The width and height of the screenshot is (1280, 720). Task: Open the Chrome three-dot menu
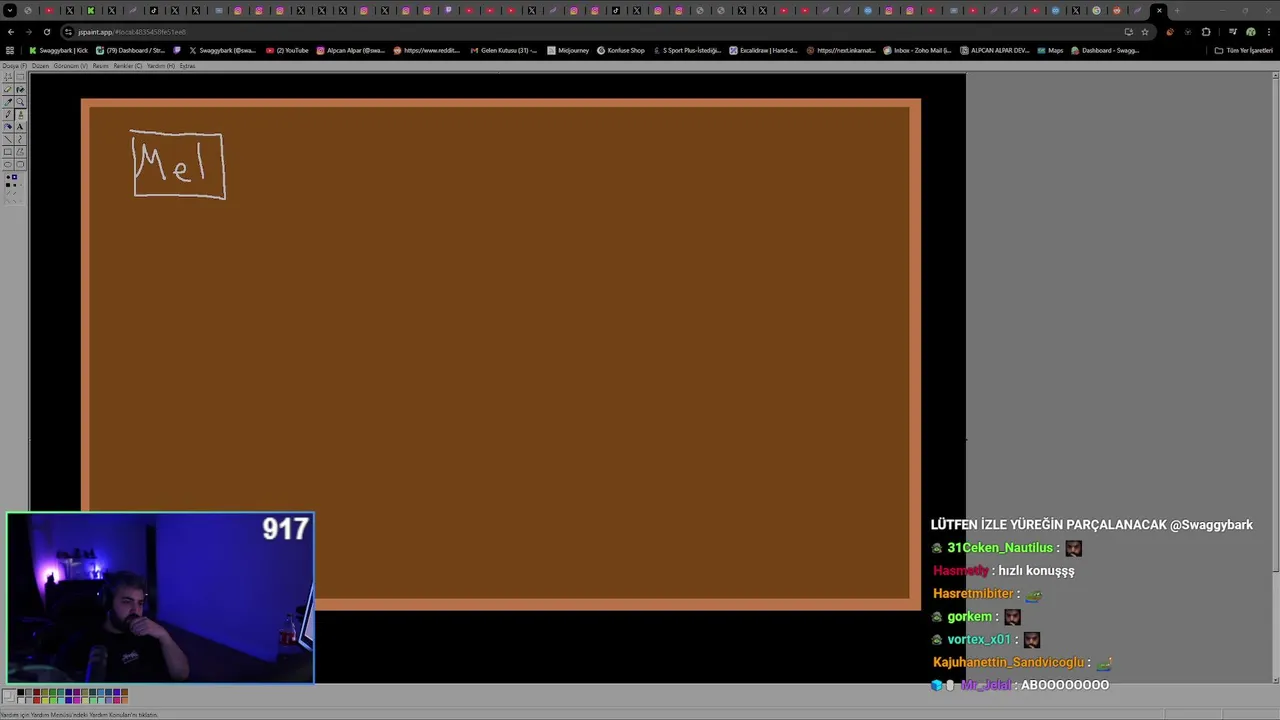point(1268,31)
